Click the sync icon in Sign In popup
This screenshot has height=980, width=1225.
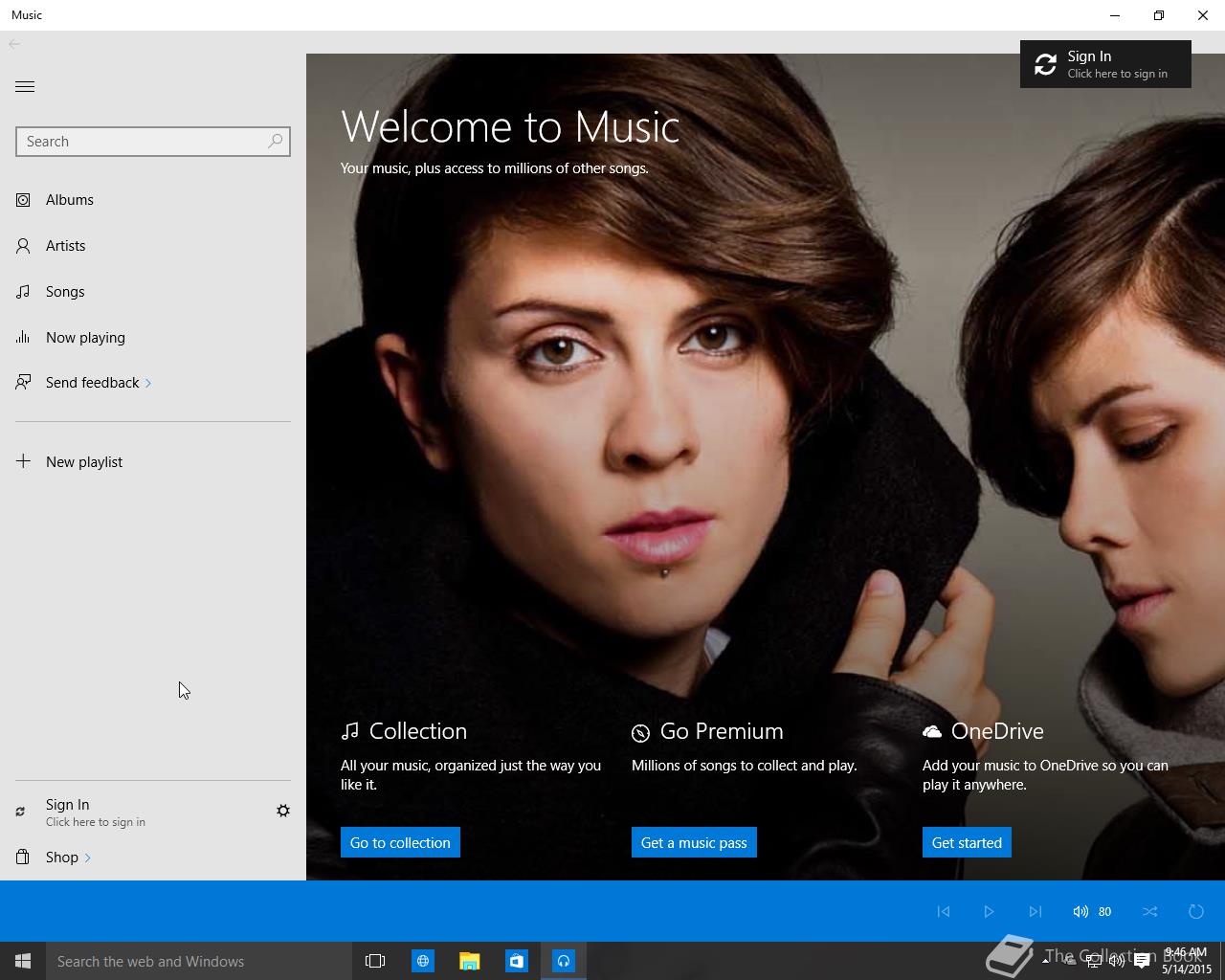click(x=1046, y=64)
